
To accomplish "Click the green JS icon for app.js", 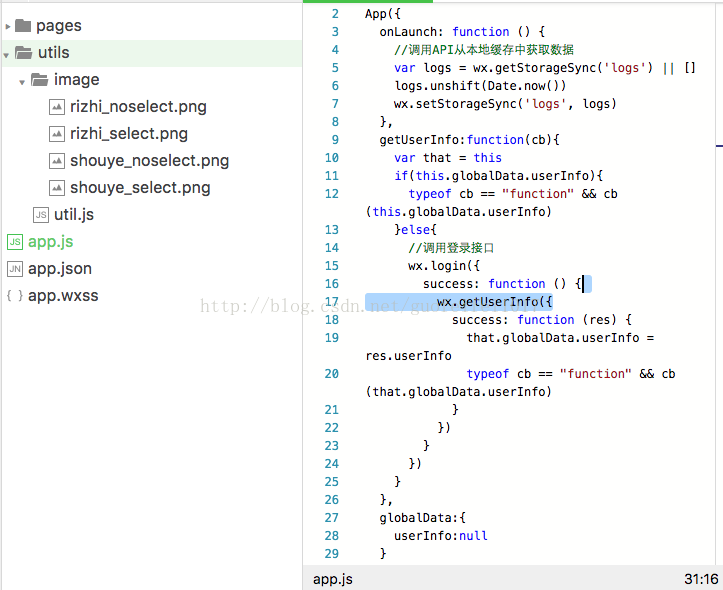I will (x=15, y=242).
